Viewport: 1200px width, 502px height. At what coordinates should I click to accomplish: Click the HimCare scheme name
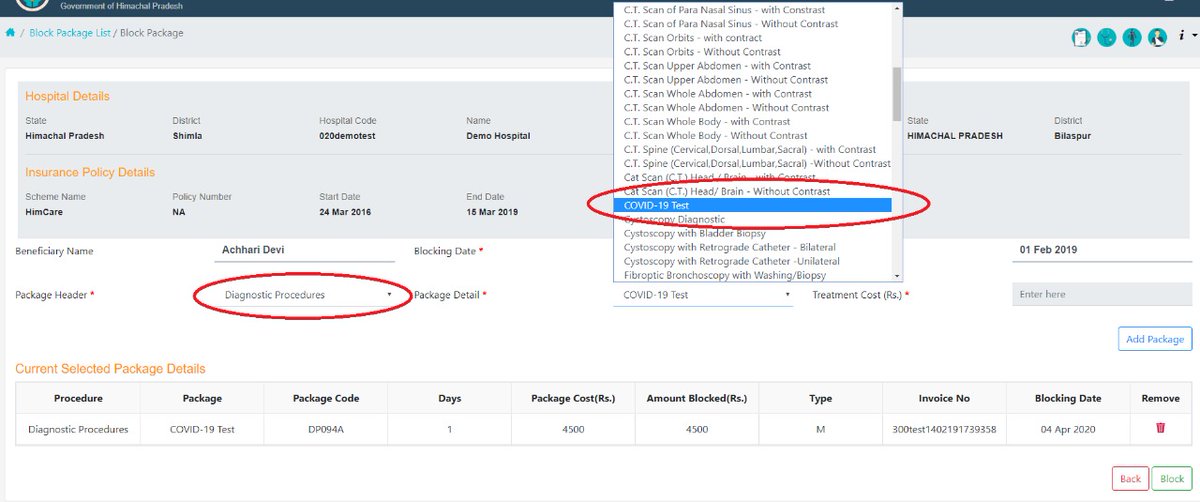tap(44, 212)
